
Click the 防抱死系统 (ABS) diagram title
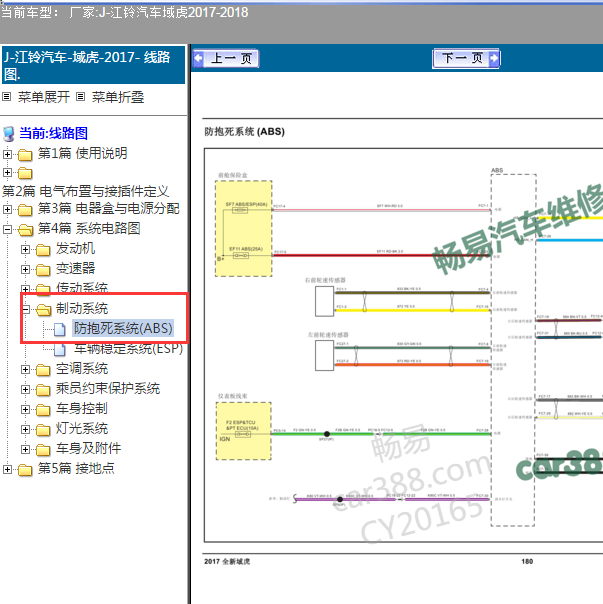244,132
